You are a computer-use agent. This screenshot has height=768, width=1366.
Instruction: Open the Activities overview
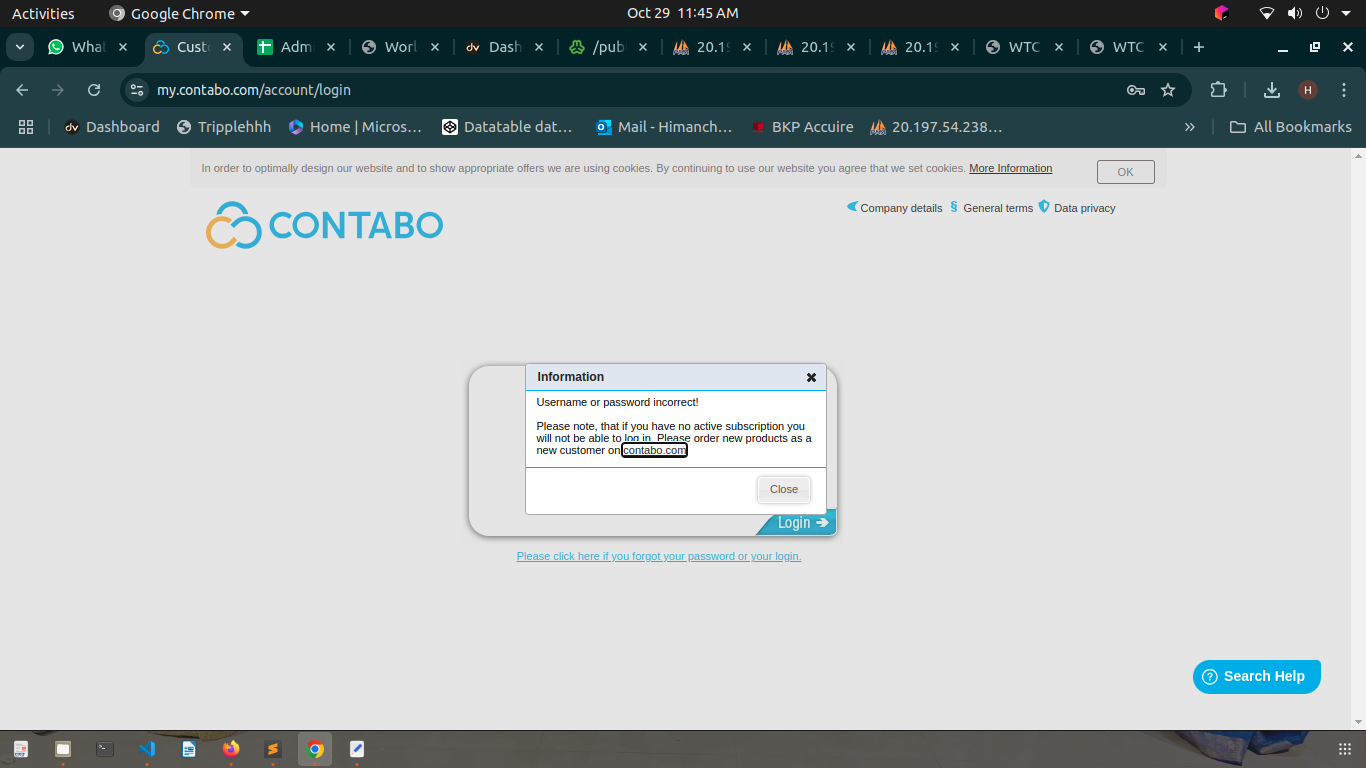[x=43, y=13]
